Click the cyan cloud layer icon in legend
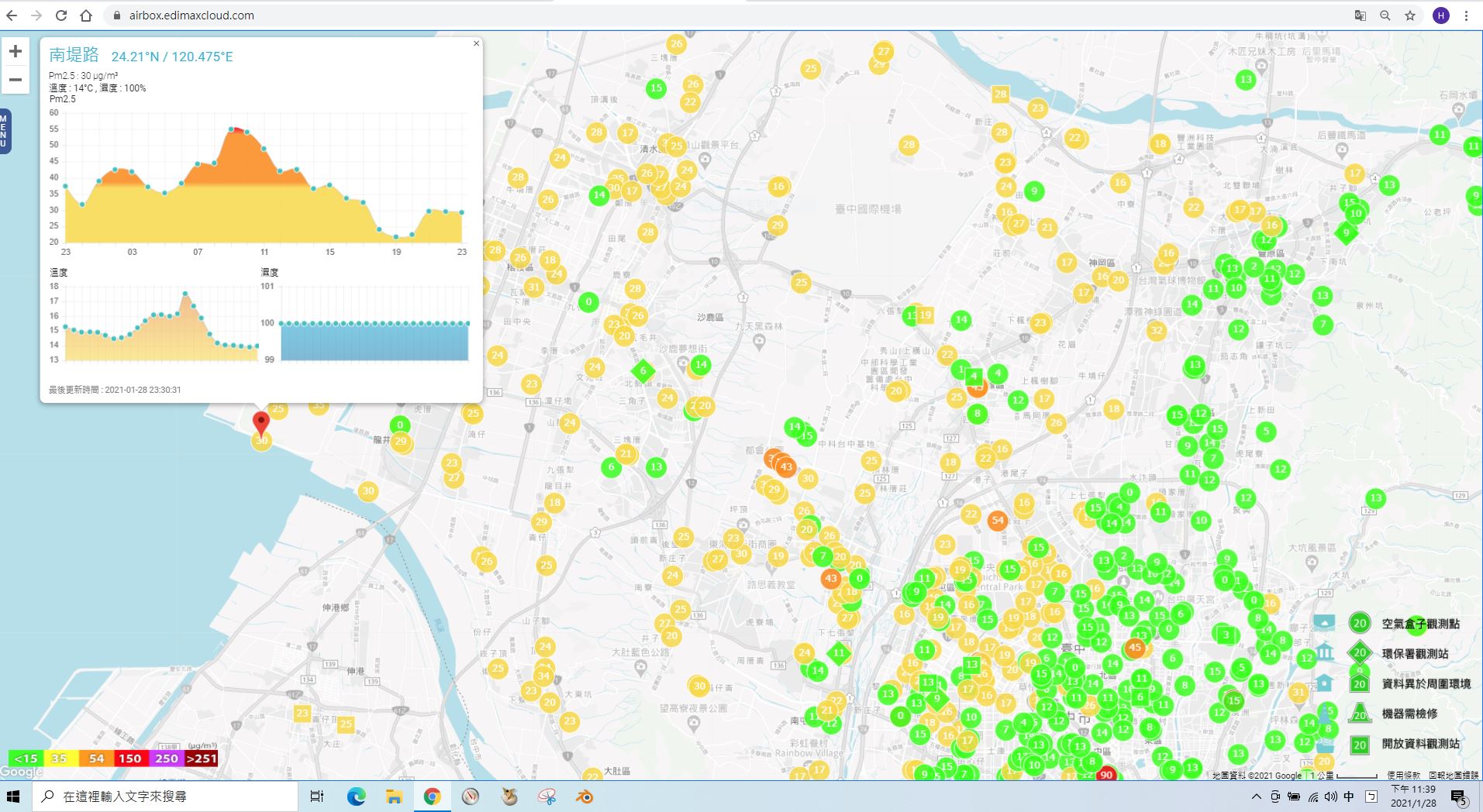Viewport: 1483px width, 812px height. [1324, 622]
